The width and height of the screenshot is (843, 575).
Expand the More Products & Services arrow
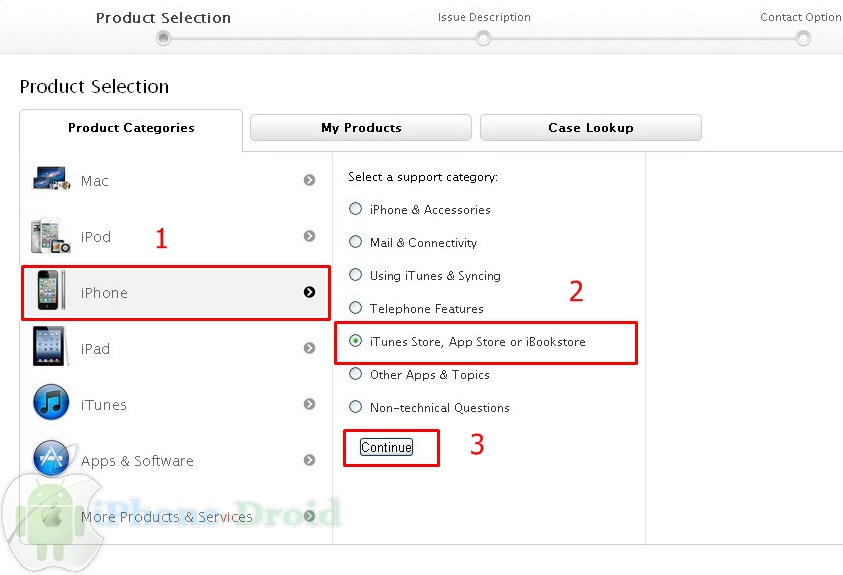[x=309, y=516]
